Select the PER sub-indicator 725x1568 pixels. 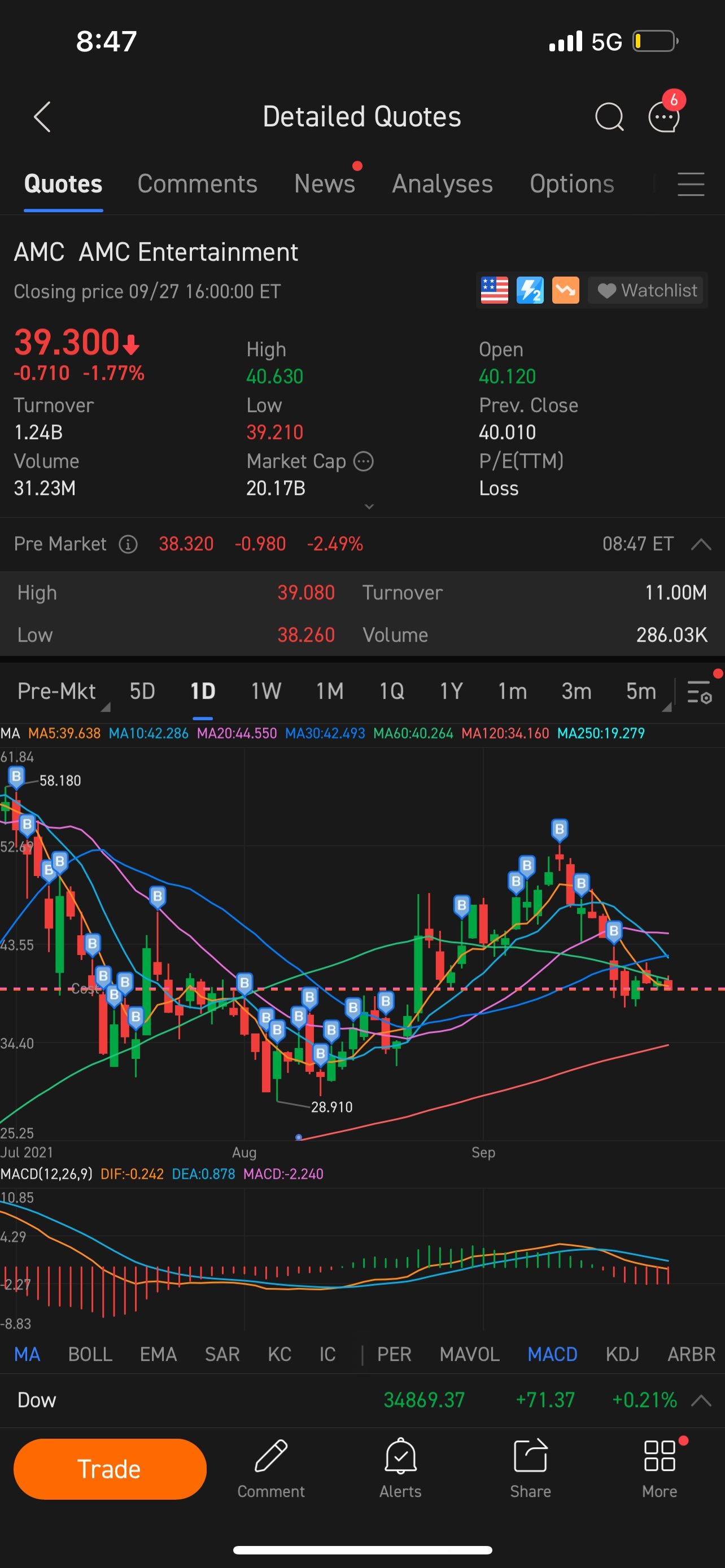(x=395, y=1354)
